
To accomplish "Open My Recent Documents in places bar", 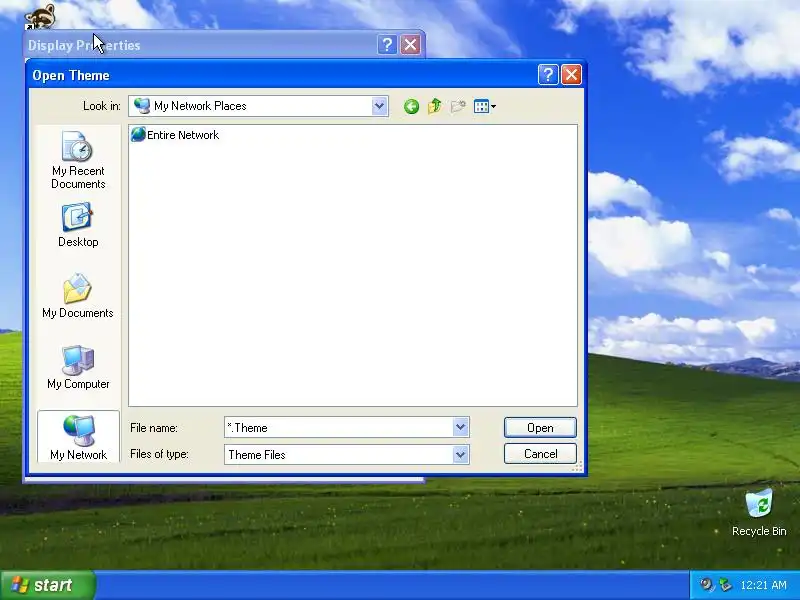I will pos(78,160).
